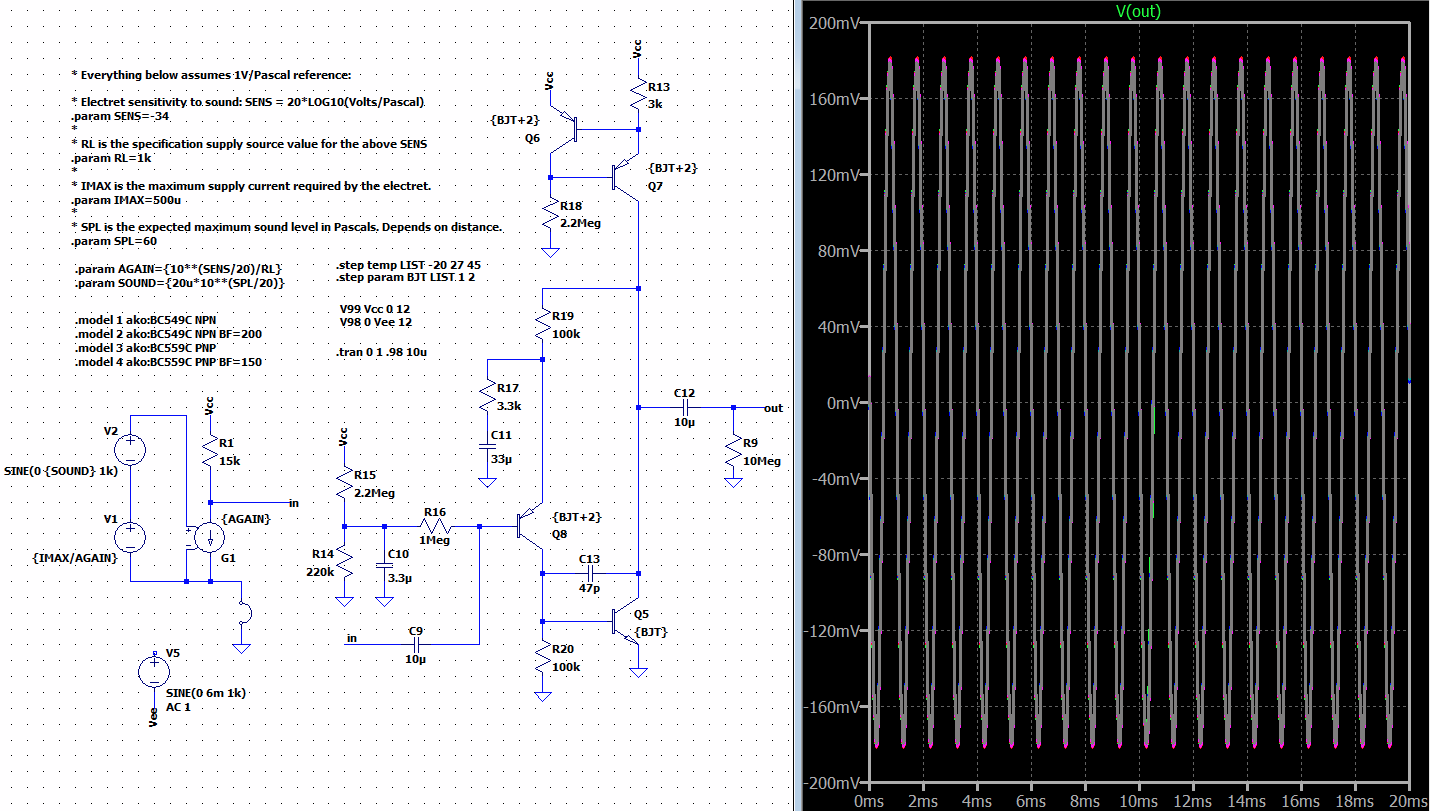Pick resistor R19 100k symbol
1430x811 pixels.
[x=542, y=325]
